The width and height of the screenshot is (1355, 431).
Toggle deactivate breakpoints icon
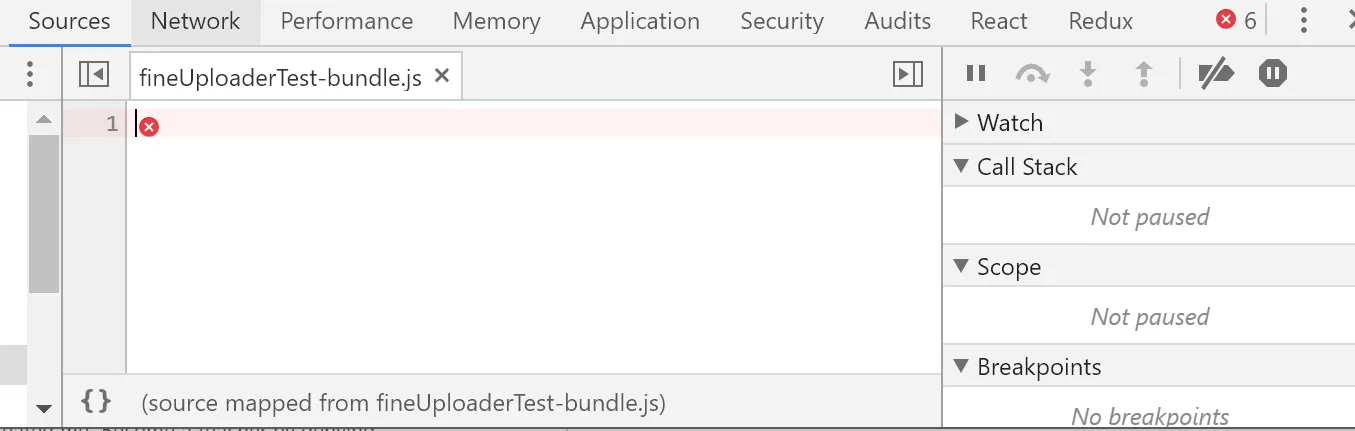pyautogui.click(x=1216, y=73)
